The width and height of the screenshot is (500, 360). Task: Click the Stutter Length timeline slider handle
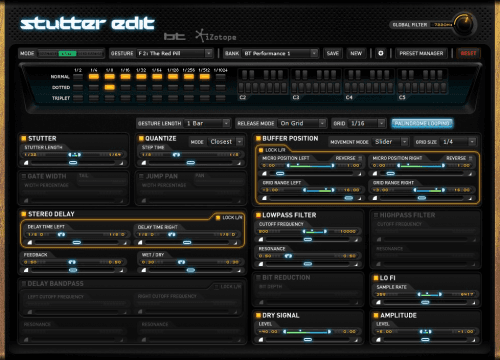[73, 163]
